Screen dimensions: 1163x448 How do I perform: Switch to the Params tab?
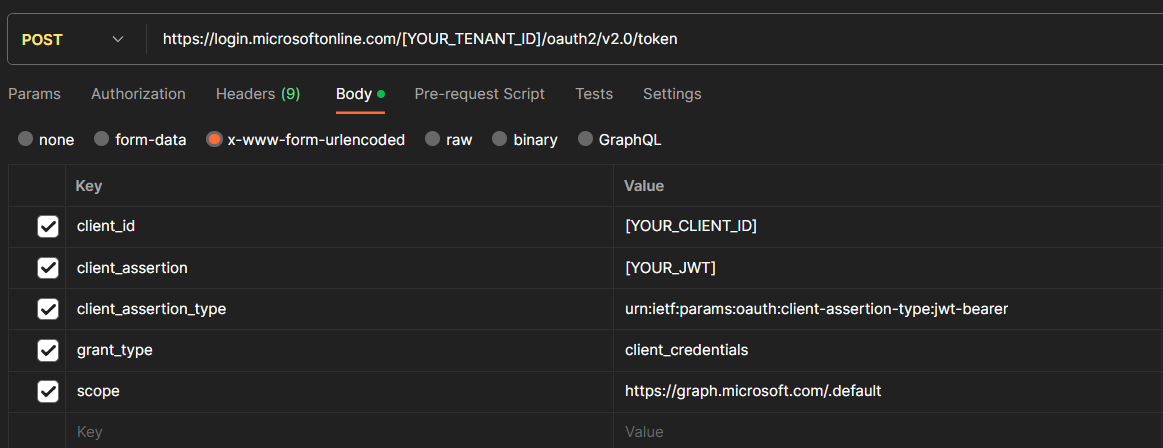(34, 94)
